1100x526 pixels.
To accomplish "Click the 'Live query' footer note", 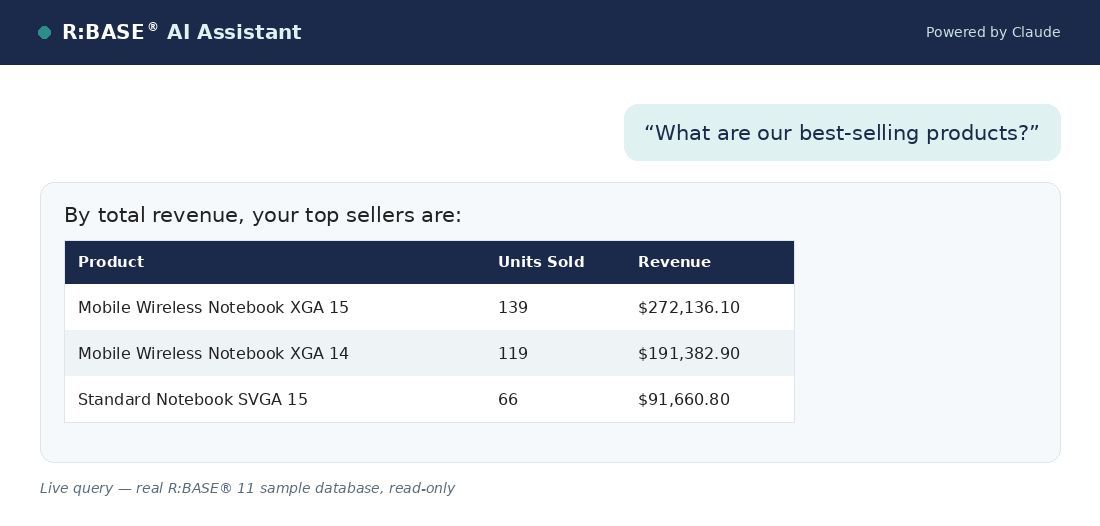I will tap(248, 488).
